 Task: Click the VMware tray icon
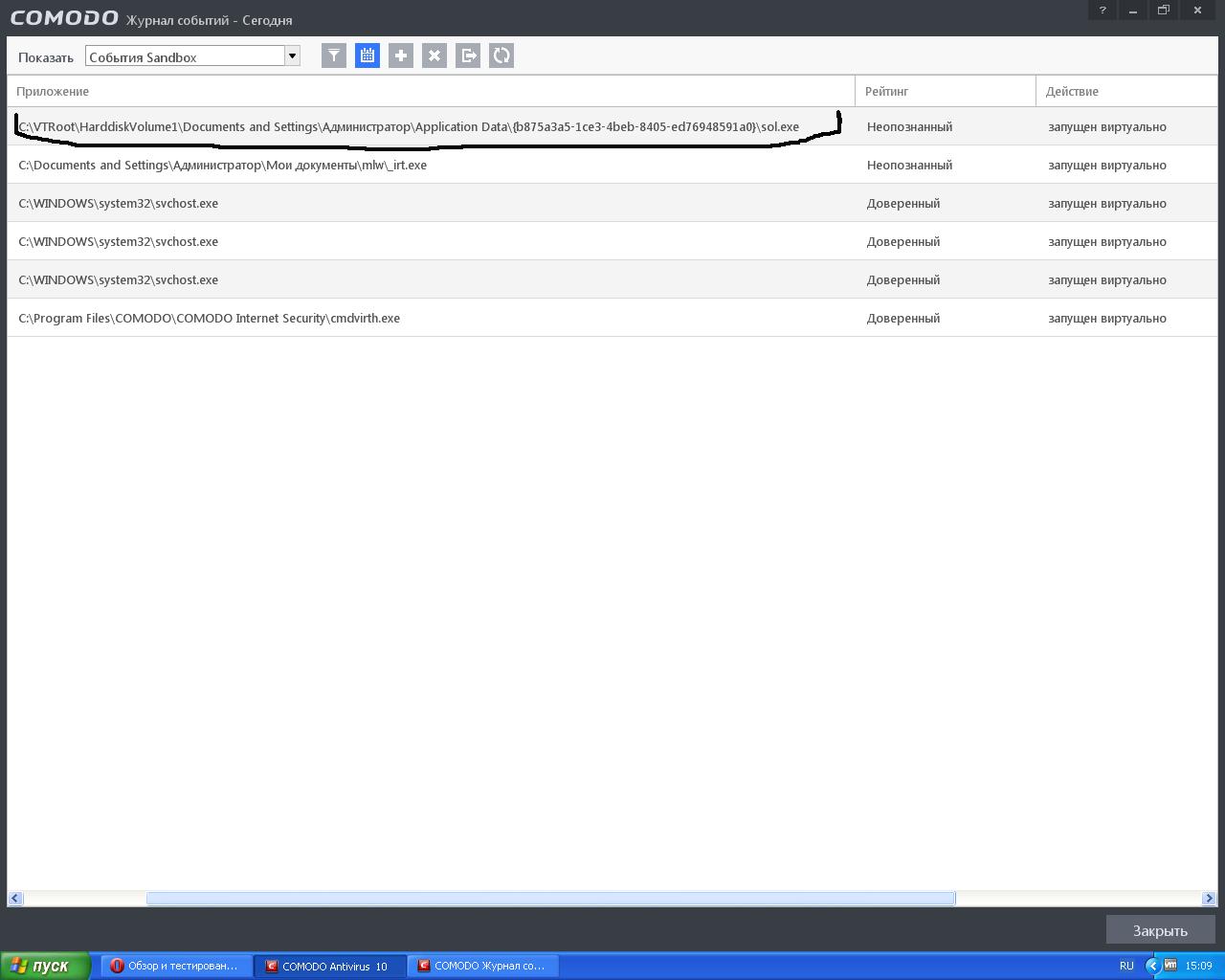point(1170,966)
